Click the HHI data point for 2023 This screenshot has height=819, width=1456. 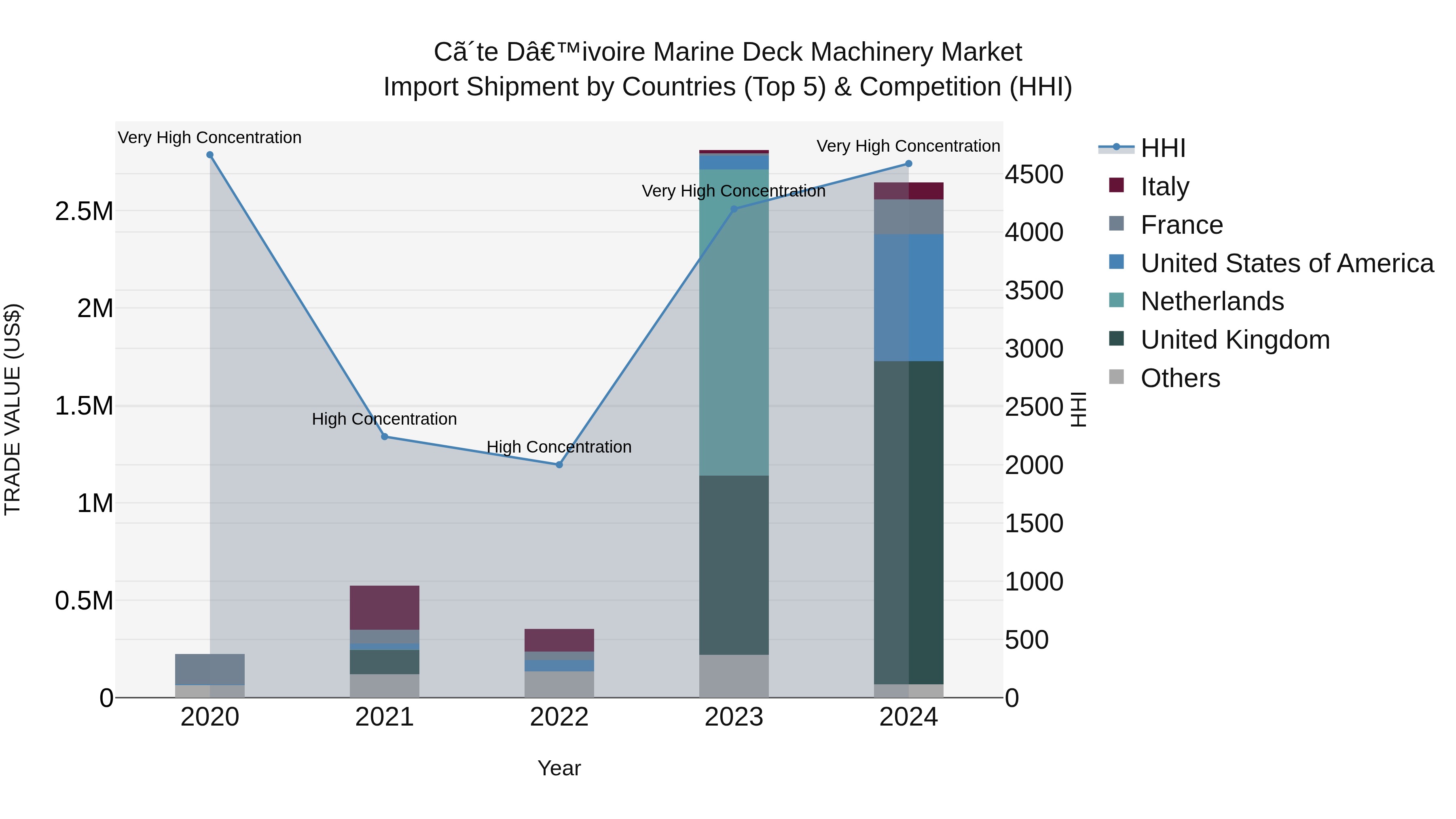[734, 209]
